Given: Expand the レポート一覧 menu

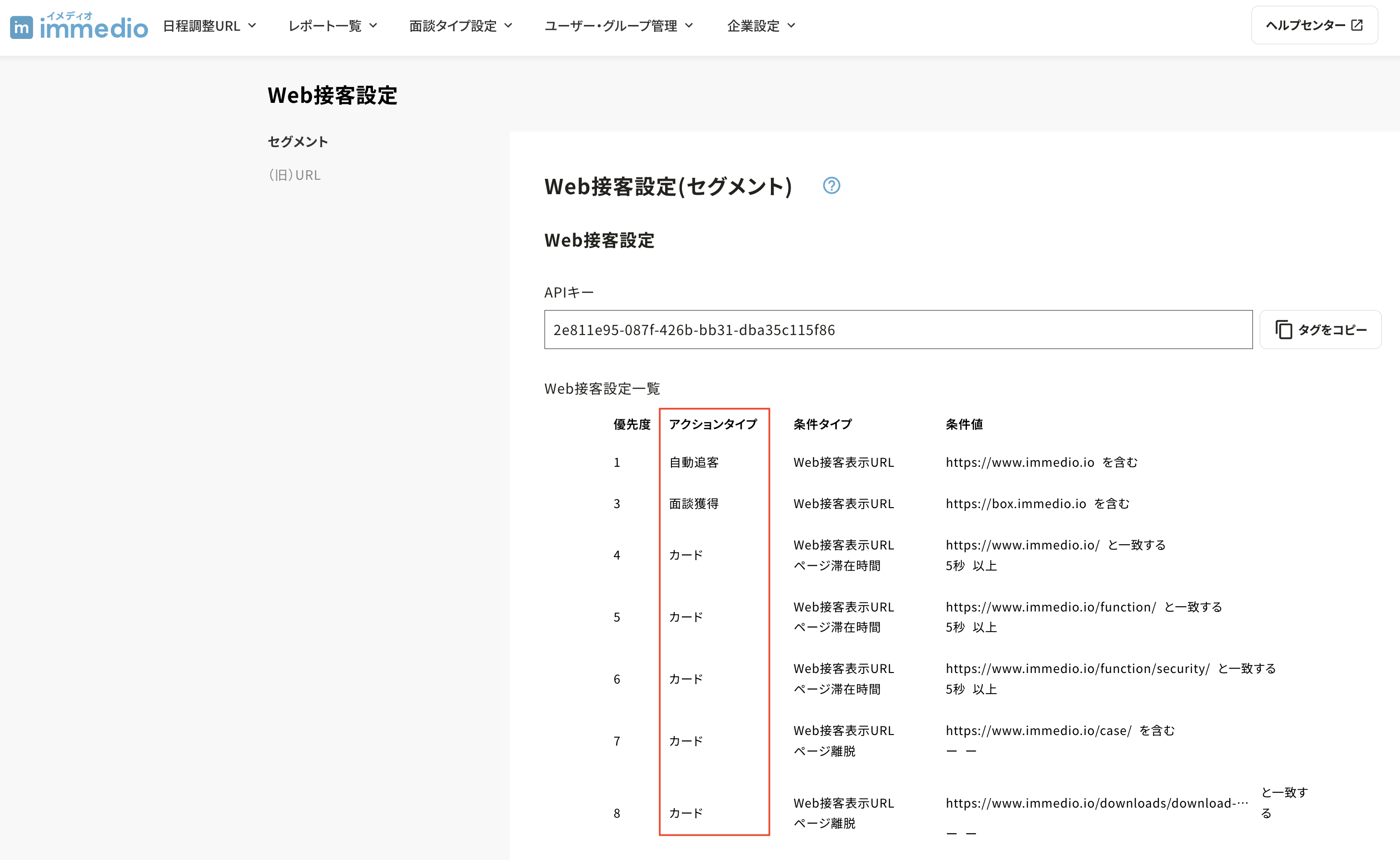Looking at the screenshot, I should coord(333,26).
